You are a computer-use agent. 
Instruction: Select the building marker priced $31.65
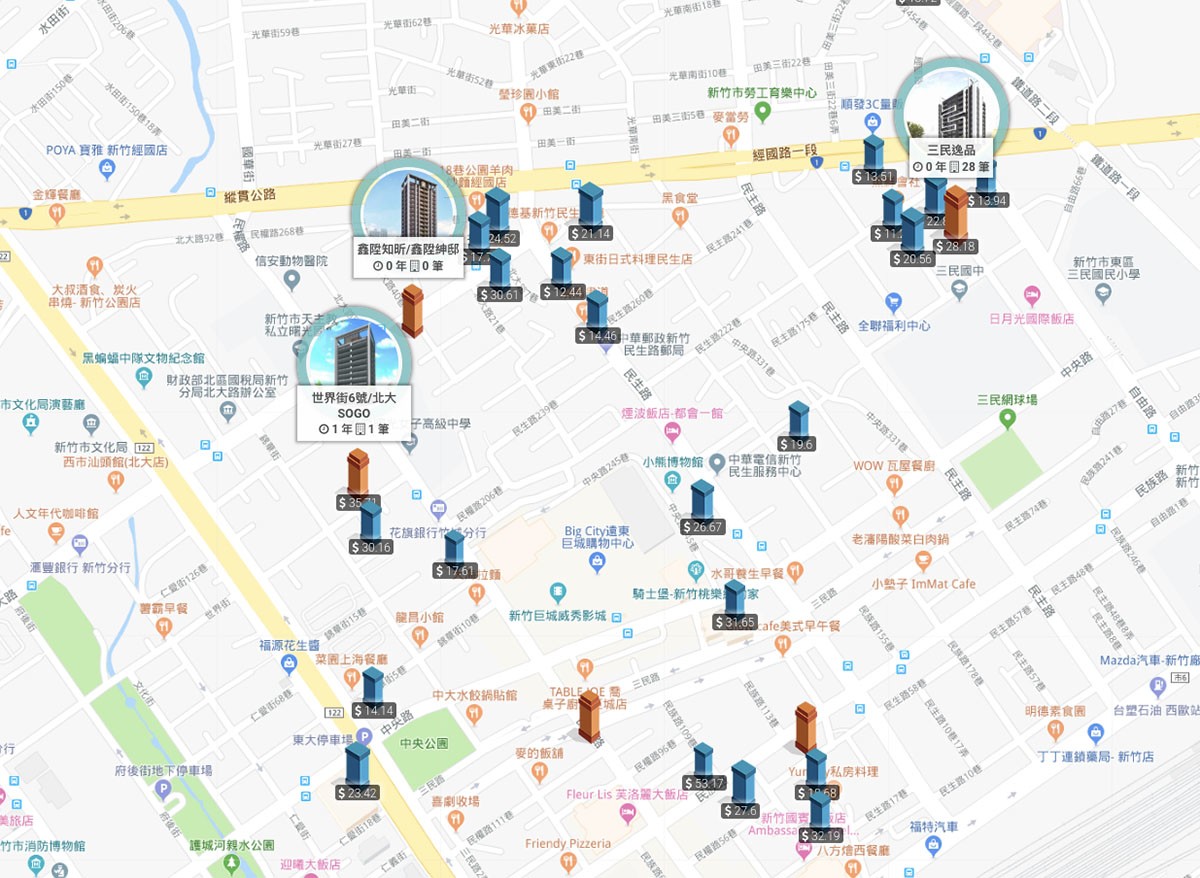pyautogui.click(x=735, y=604)
